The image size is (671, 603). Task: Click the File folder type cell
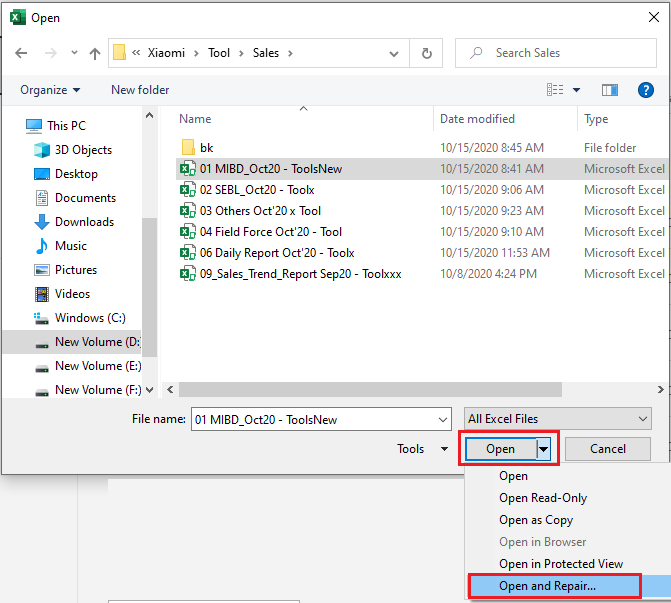tap(610, 148)
